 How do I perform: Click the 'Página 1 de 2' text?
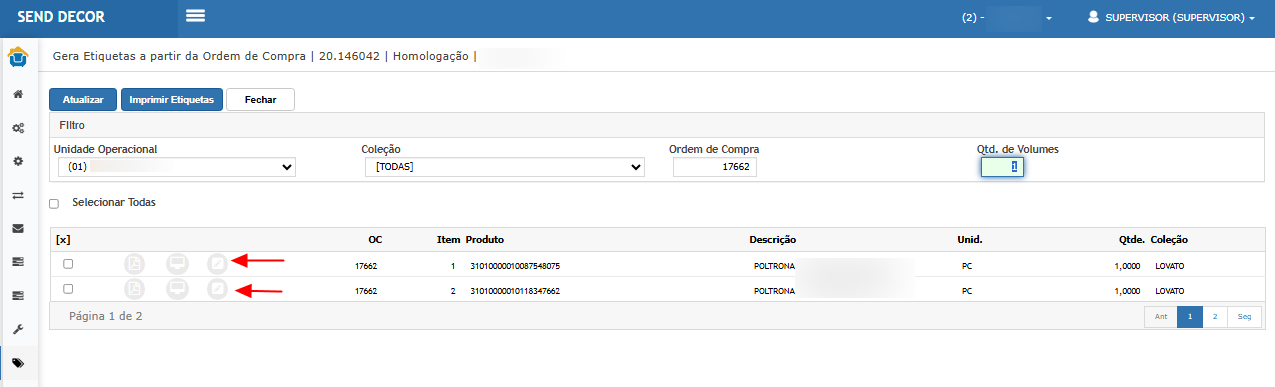[x=105, y=316]
